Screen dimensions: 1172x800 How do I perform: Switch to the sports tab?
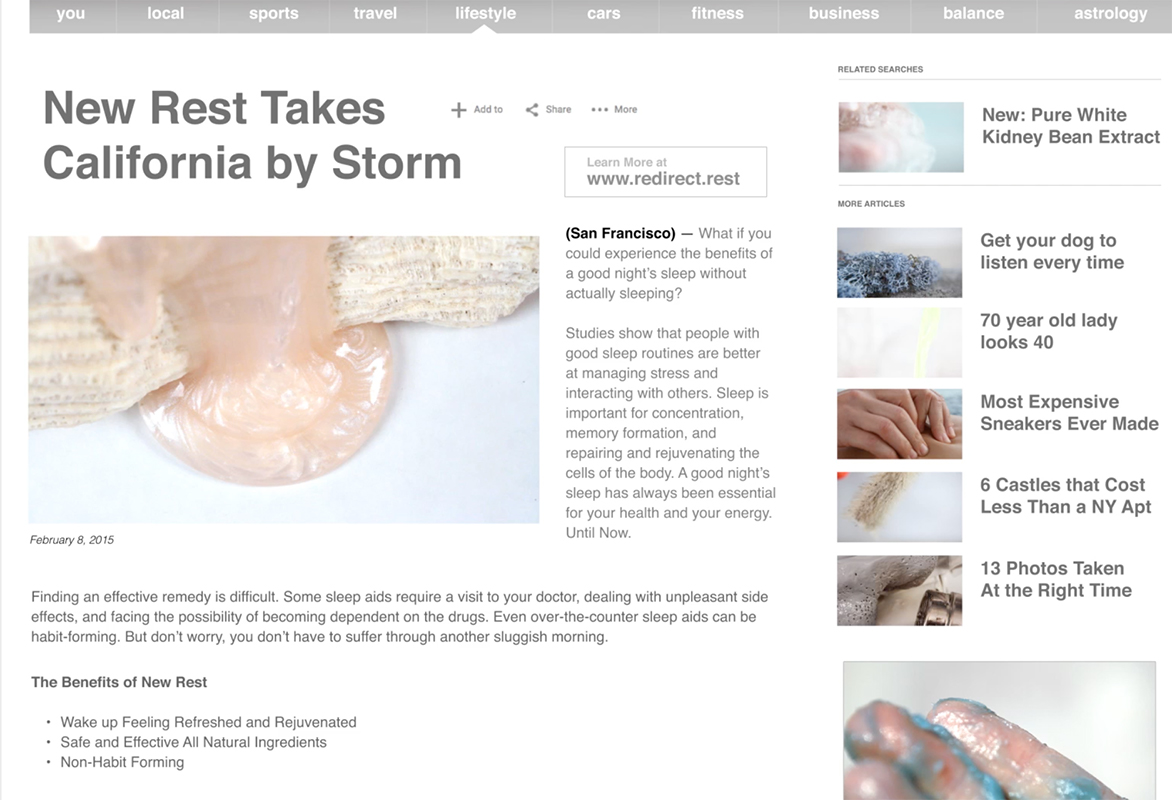tap(274, 13)
